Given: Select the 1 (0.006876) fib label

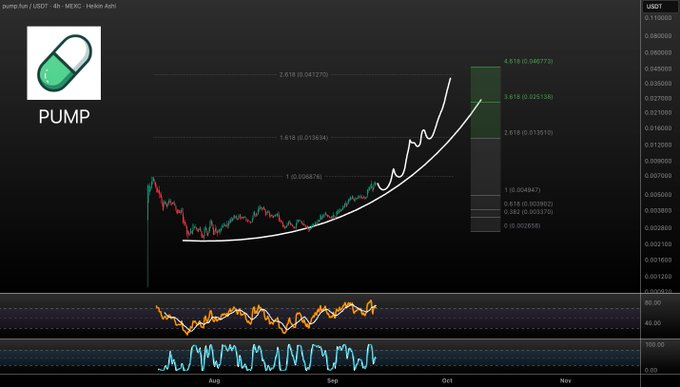Looking at the screenshot, I should point(304,177).
